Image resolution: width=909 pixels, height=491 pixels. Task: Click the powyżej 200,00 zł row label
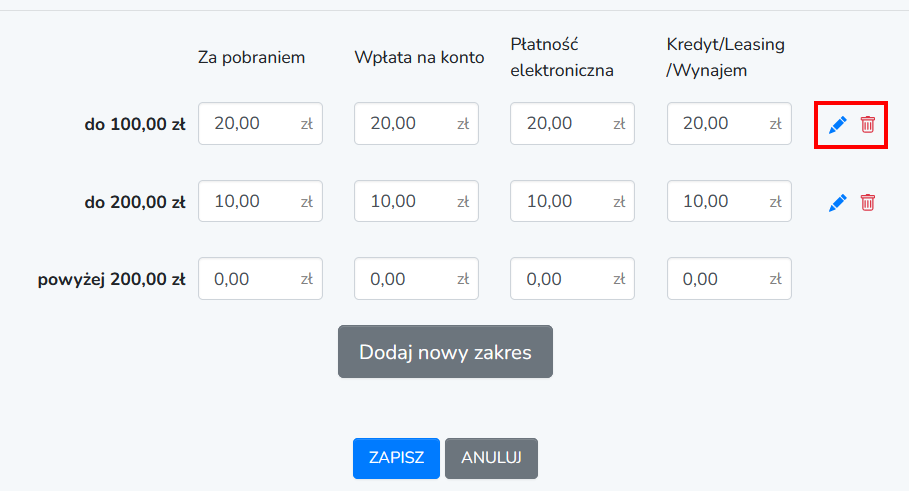(111, 279)
